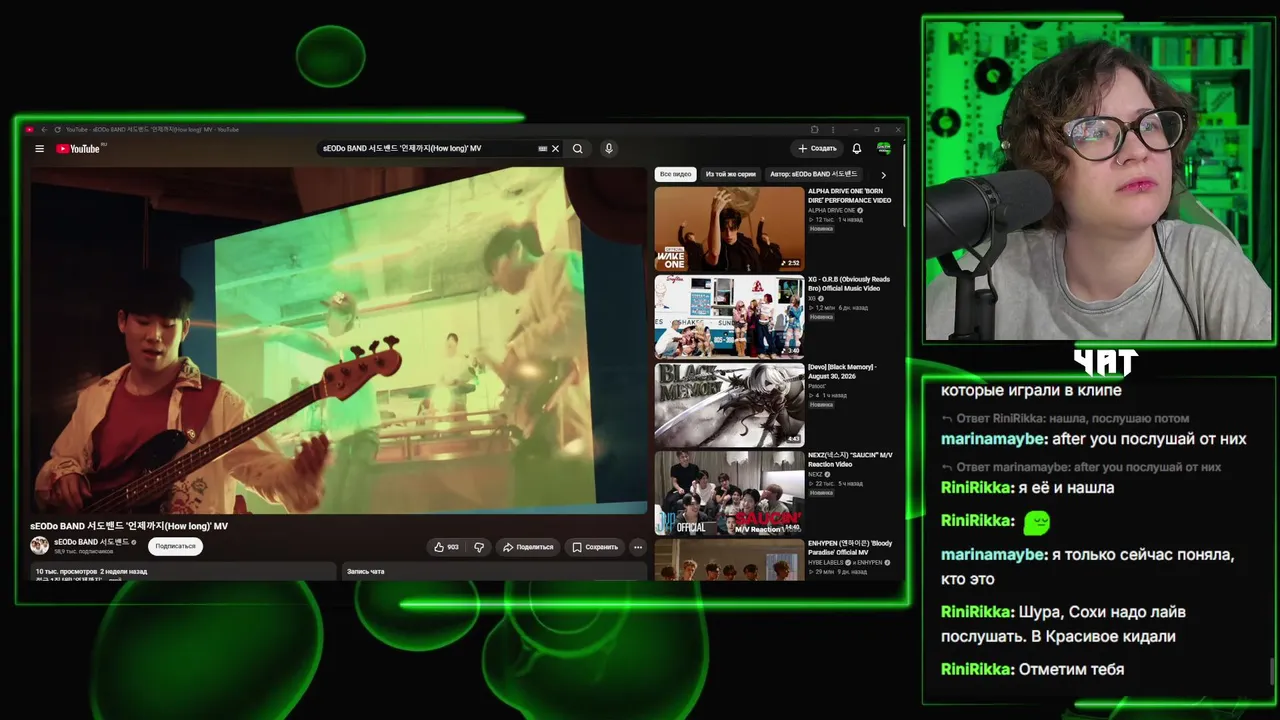
Task: Open [Devo] [Black Memory] video title
Action: click(842, 372)
